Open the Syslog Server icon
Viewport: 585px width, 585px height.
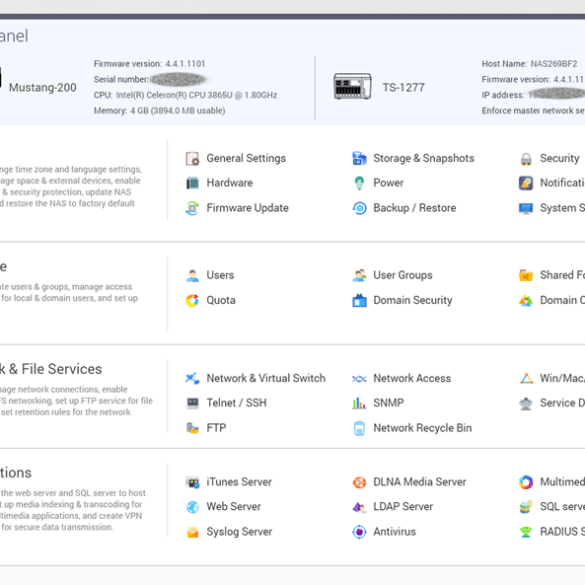[x=193, y=532]
